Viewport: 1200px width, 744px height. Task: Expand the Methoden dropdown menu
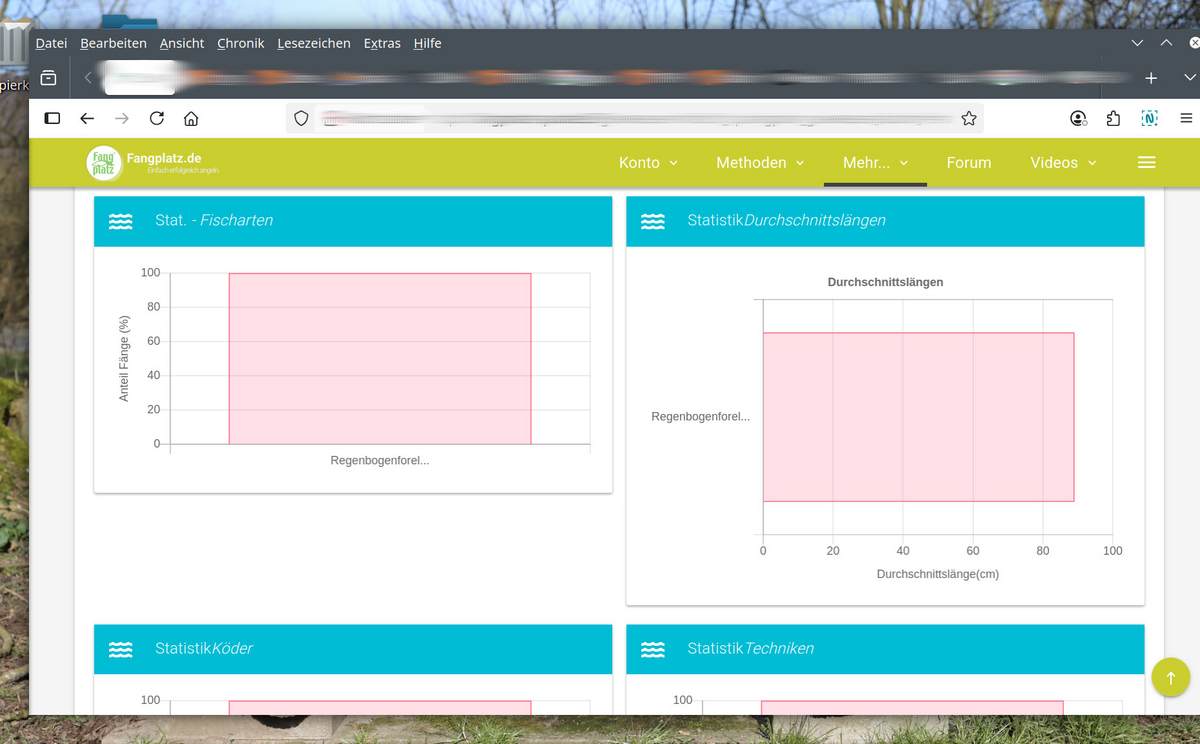pyautogui.click(x=760, y=162)
